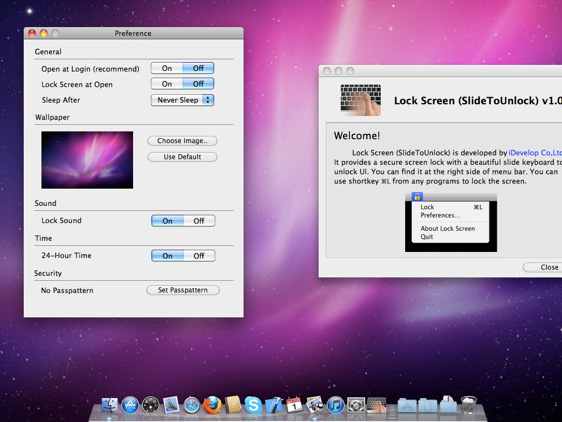Turn On Open at Login

click(x=167, y=68)
